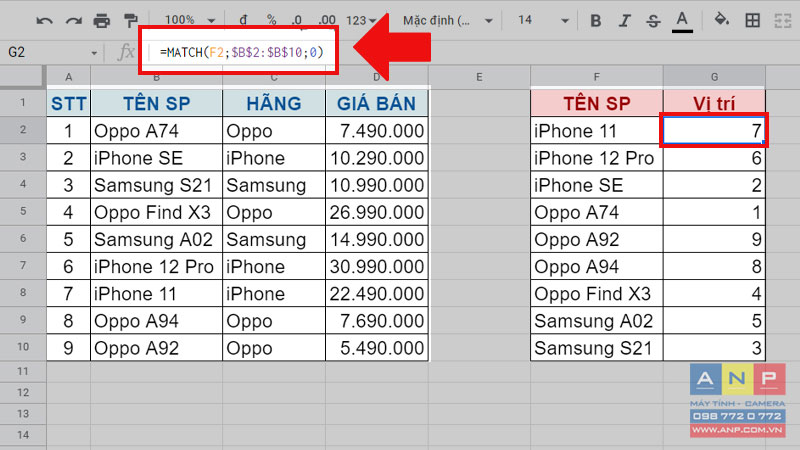Screen dimensions: 800x450
Task: Click price cell 7.490.000
Action: (x=377, y=131)
